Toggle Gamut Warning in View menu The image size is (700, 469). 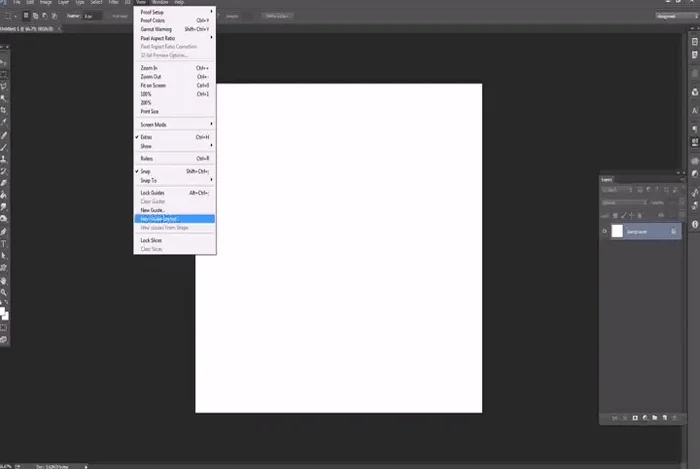tap(175, 29)
